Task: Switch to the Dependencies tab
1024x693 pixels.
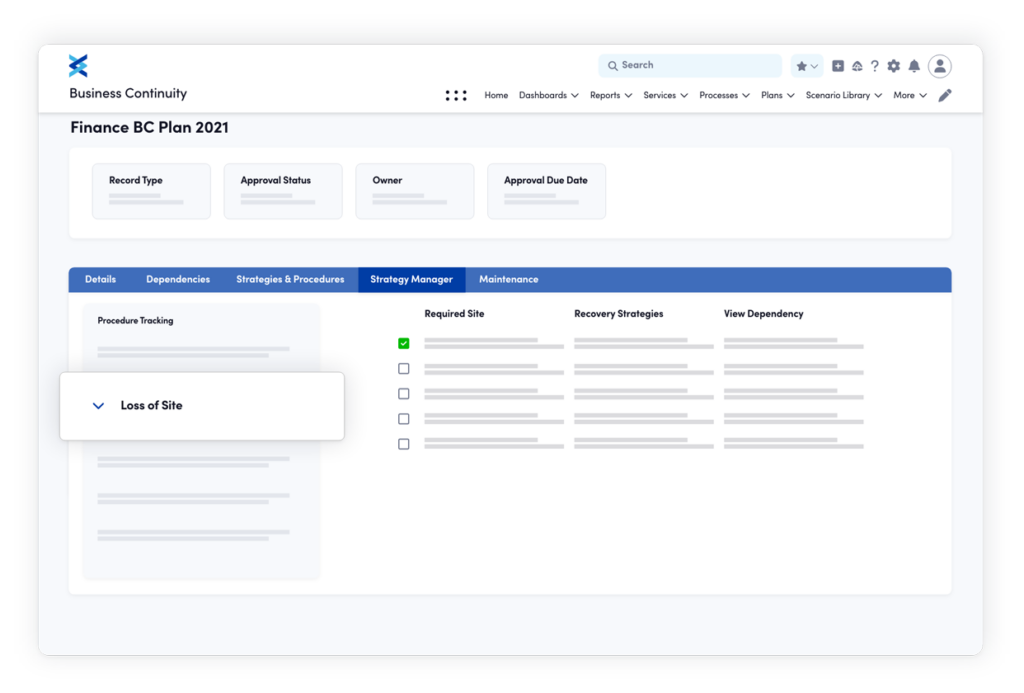Action: tap(178, 279)
